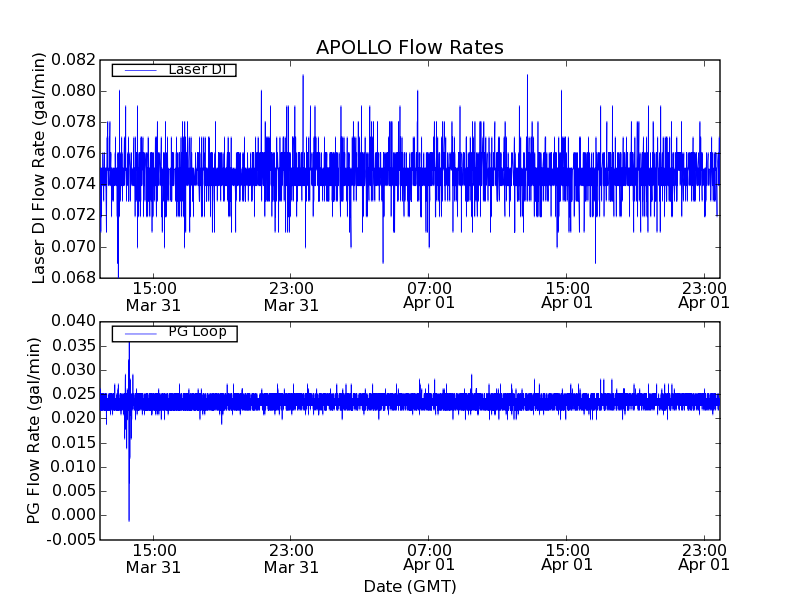
Task: Click the 0.005 tick on the PG Flow axis
Action: coord(73,491)
